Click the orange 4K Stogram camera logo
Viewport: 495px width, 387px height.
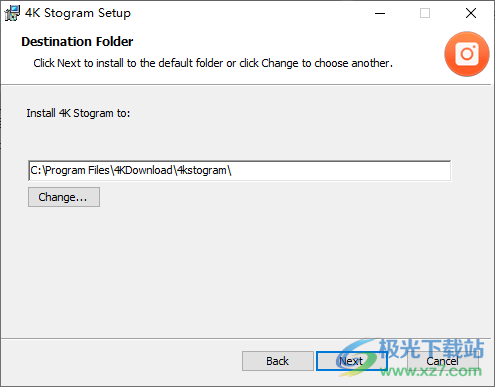pyautogui.click(x=467, y=54)
